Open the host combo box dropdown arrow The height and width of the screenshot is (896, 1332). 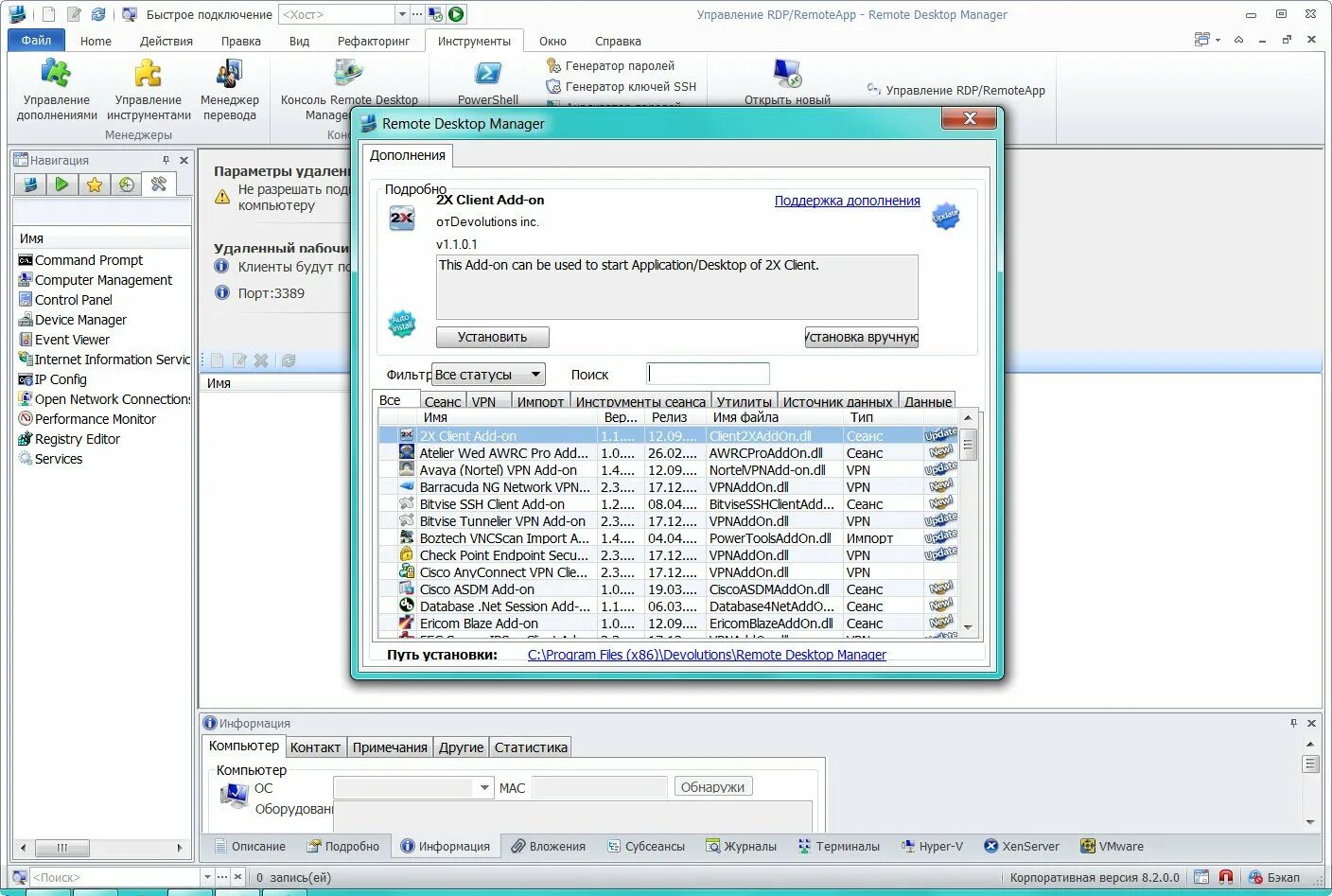tap(403, 14)
